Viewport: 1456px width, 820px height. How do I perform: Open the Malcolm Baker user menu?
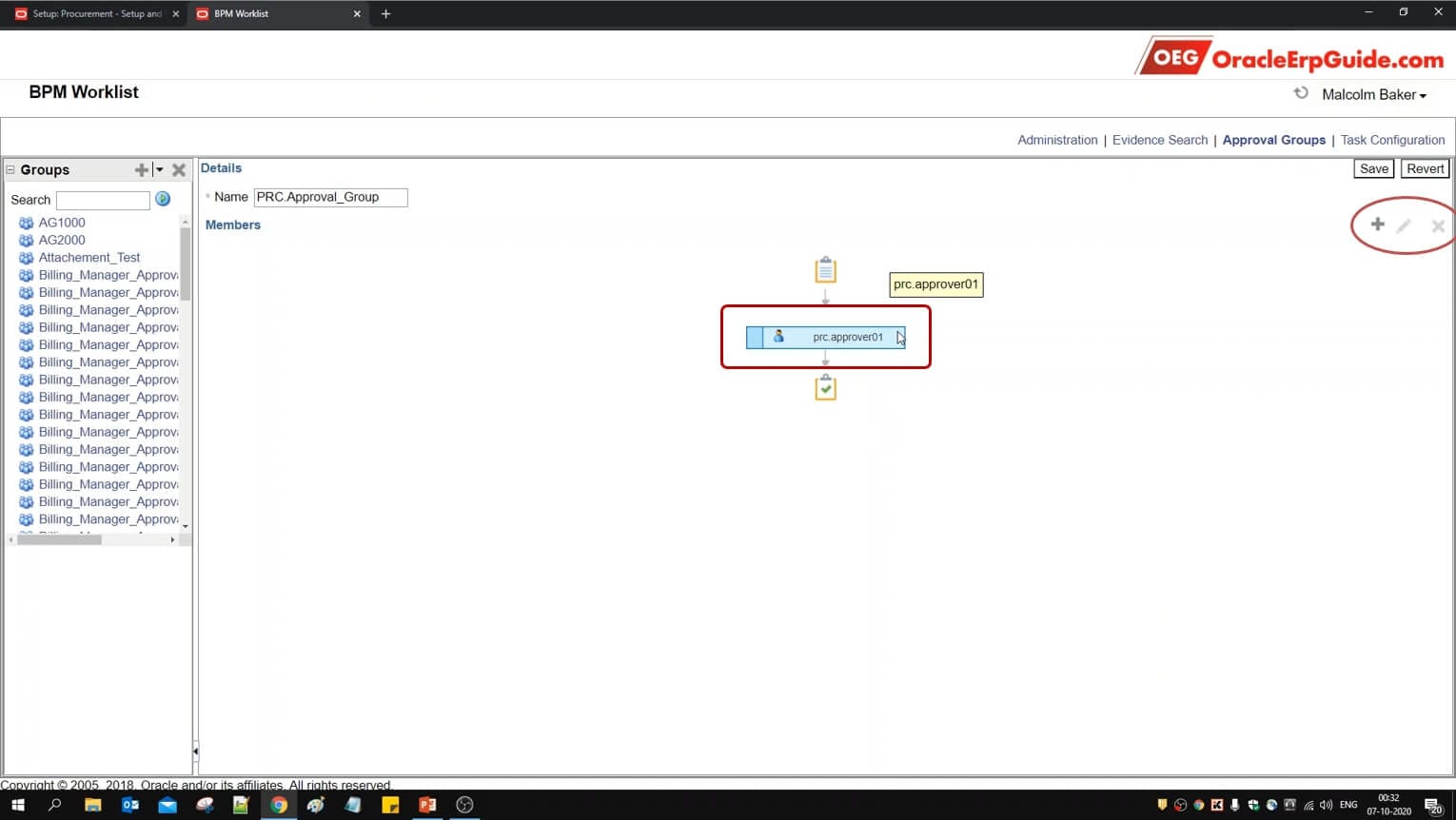pyautogui.click(x=1374, y=94)
